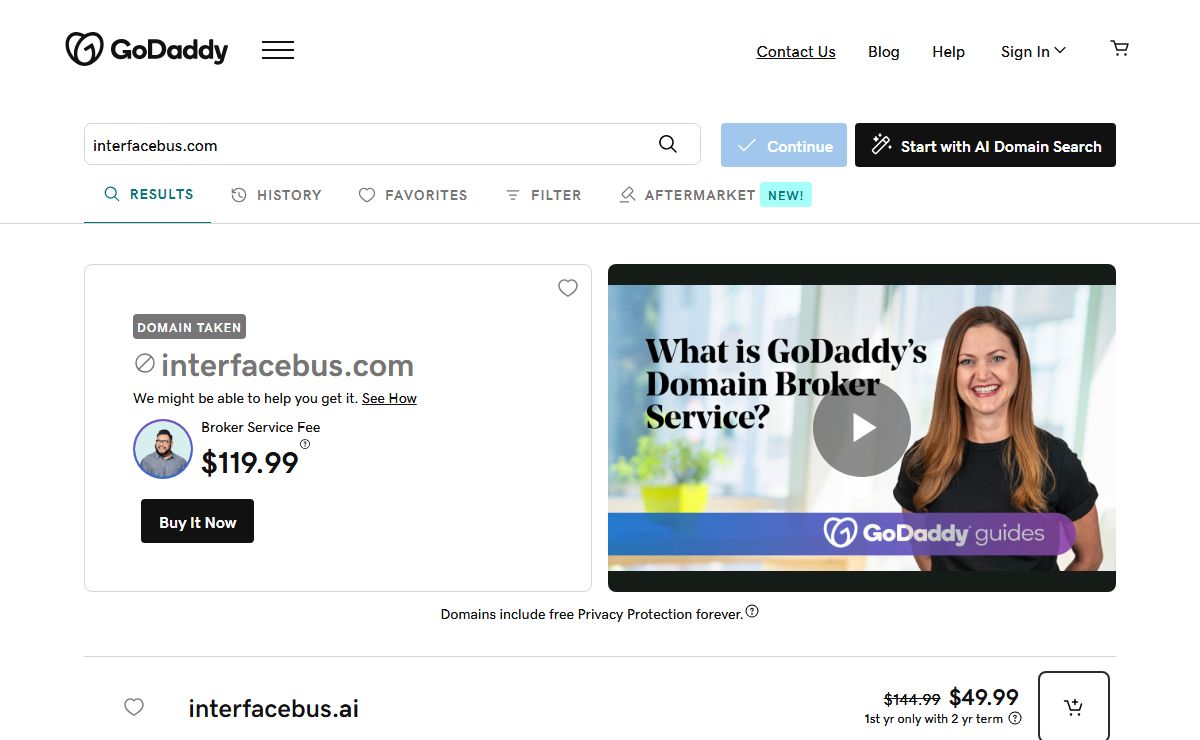Click the info icon next to $119.99
This screenshot has width=1200, height=740.
305,444
